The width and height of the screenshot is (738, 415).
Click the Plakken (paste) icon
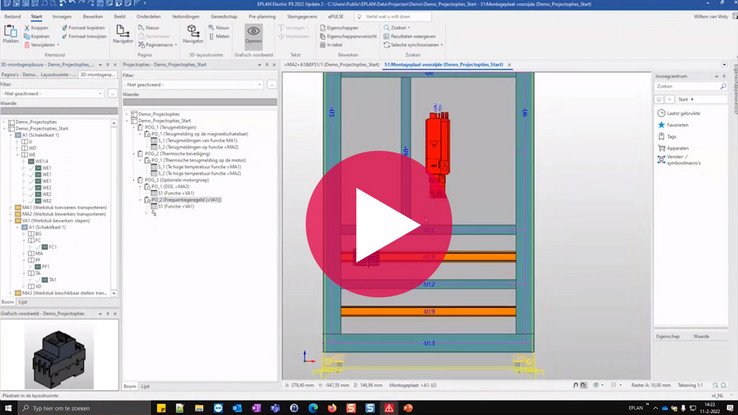[x=10, y=34]
